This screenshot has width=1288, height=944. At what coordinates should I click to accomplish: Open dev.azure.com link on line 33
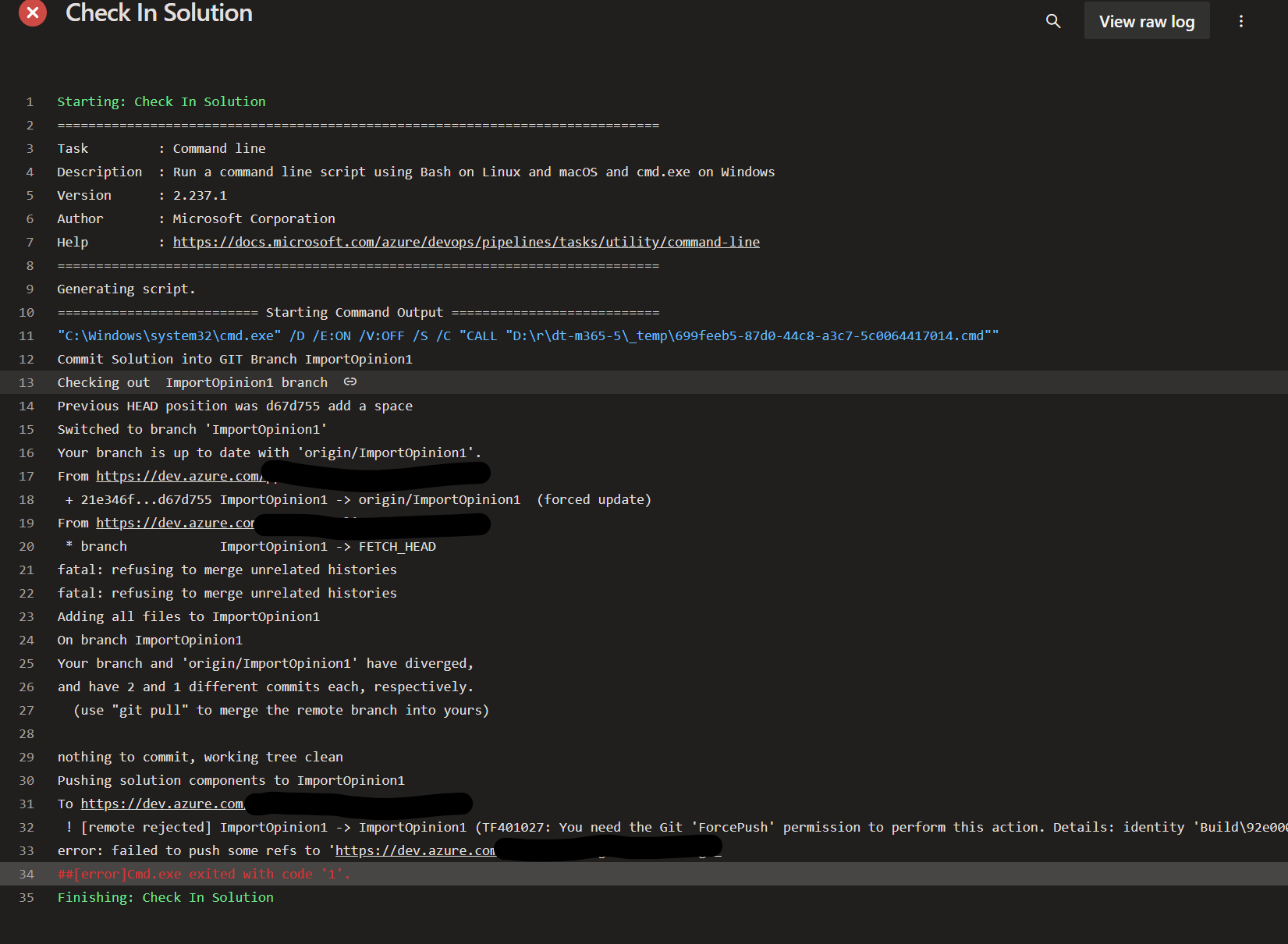(415, 850)
